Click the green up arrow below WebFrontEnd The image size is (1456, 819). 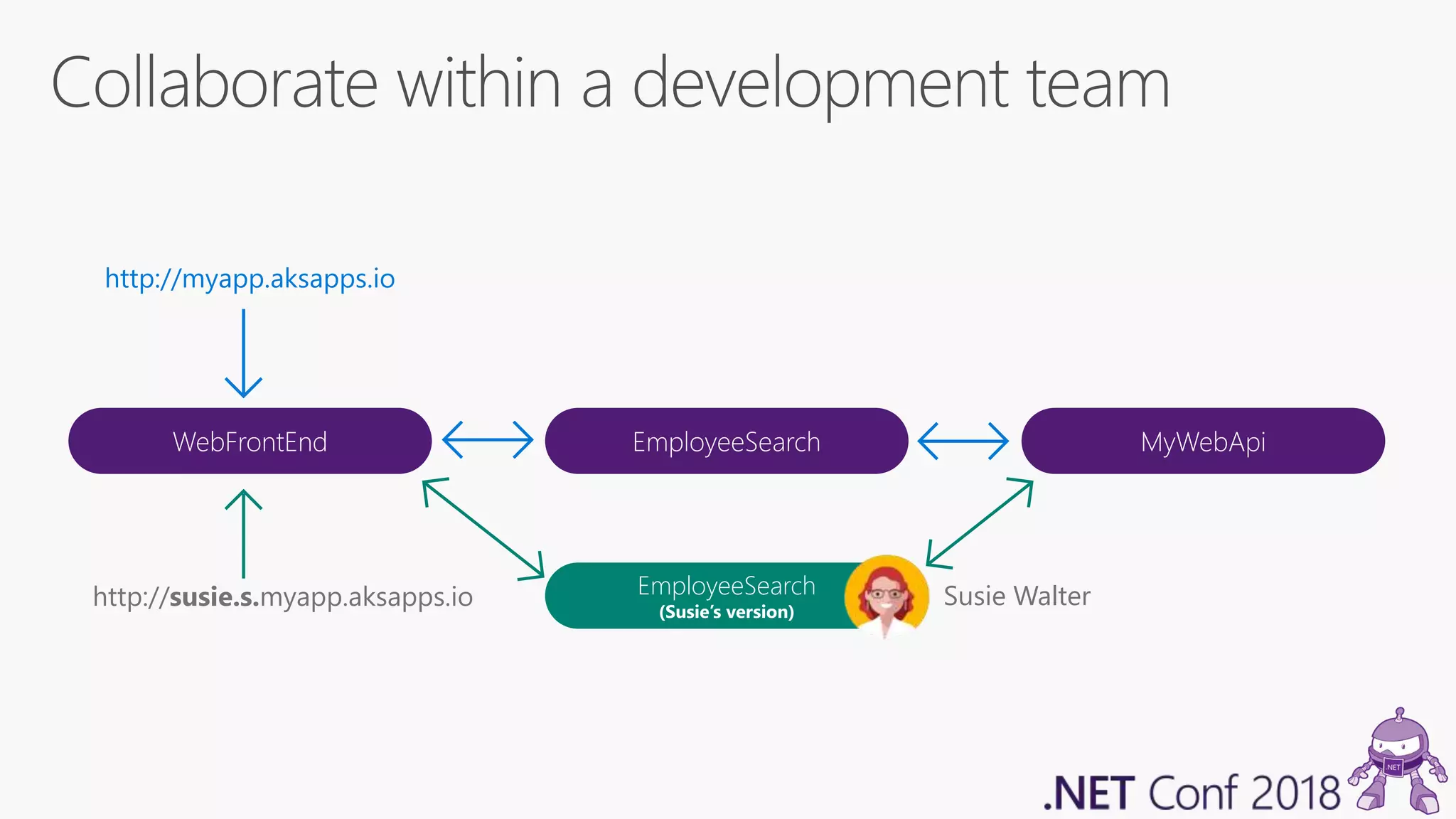click(243, 533)
